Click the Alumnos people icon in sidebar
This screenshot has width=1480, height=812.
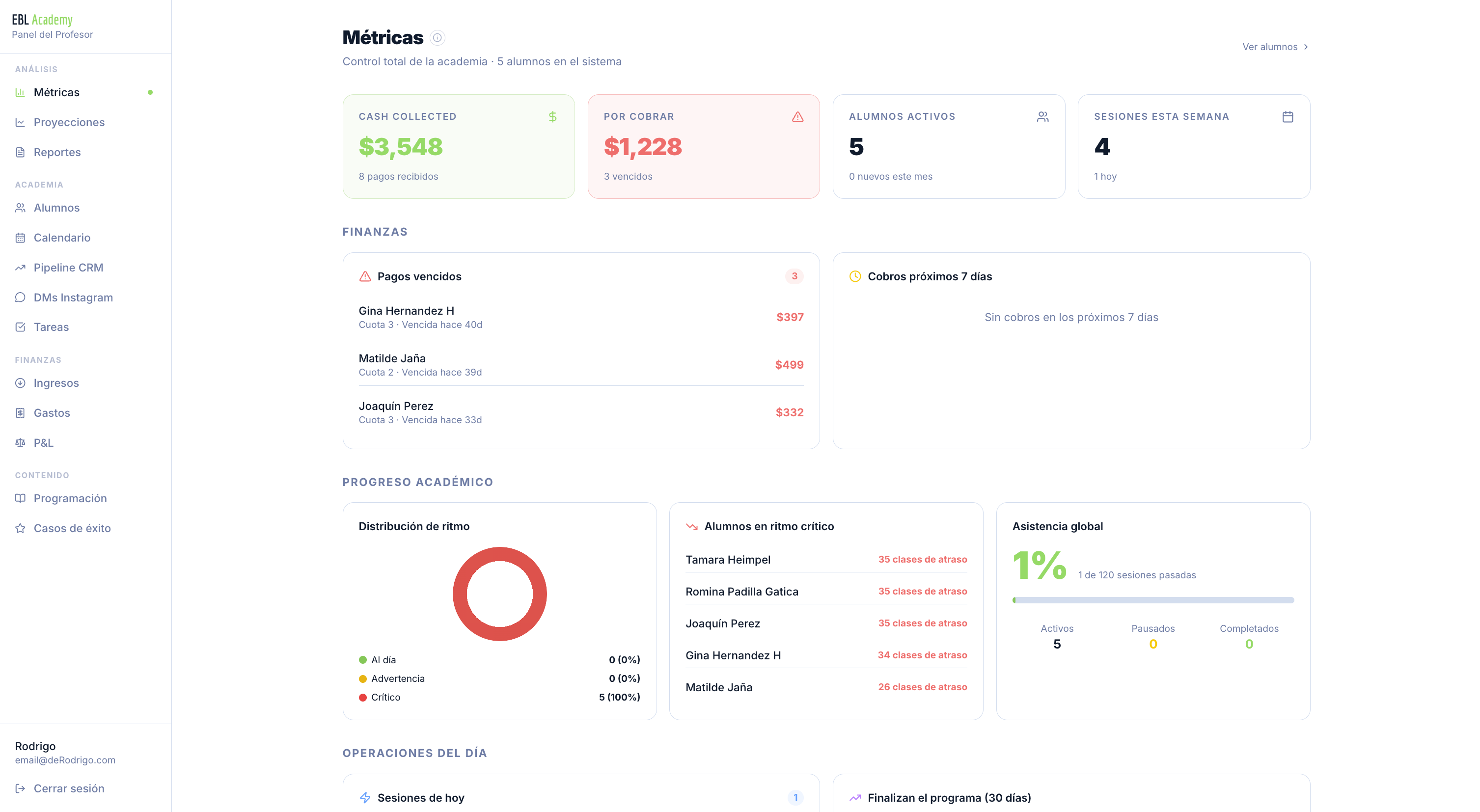(20, 208)
